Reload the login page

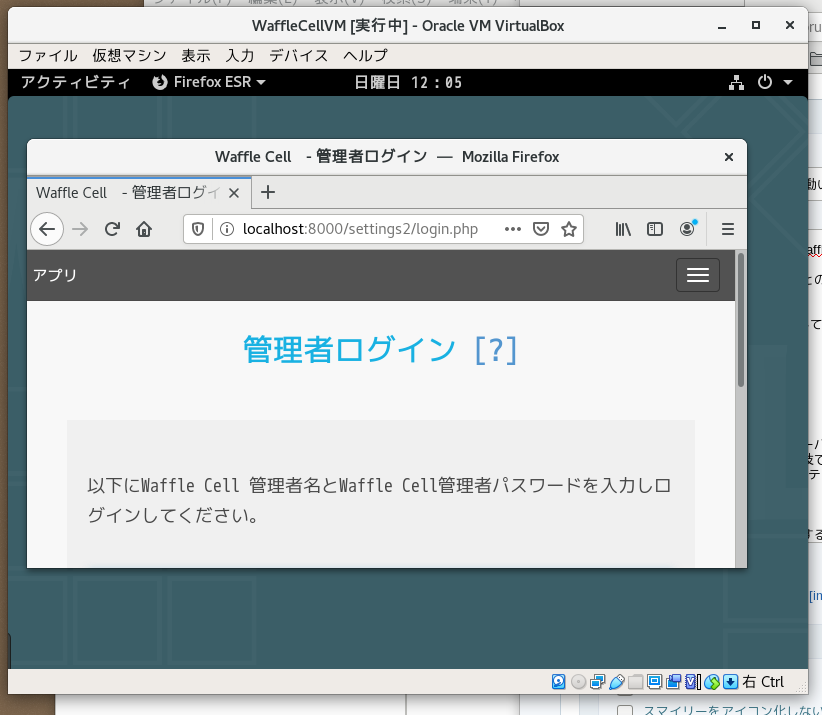[x=112, y=229]
